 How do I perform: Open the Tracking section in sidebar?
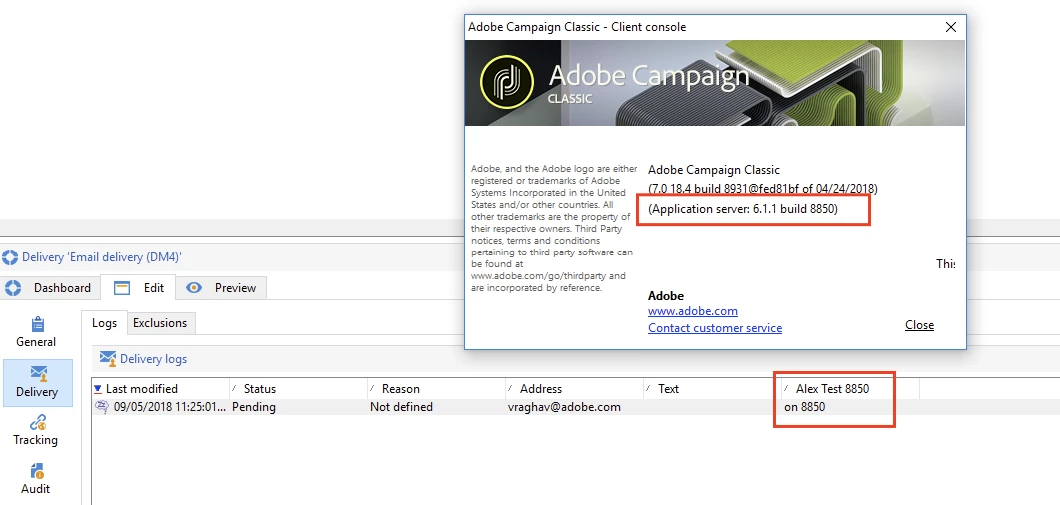tap(36, 431)
